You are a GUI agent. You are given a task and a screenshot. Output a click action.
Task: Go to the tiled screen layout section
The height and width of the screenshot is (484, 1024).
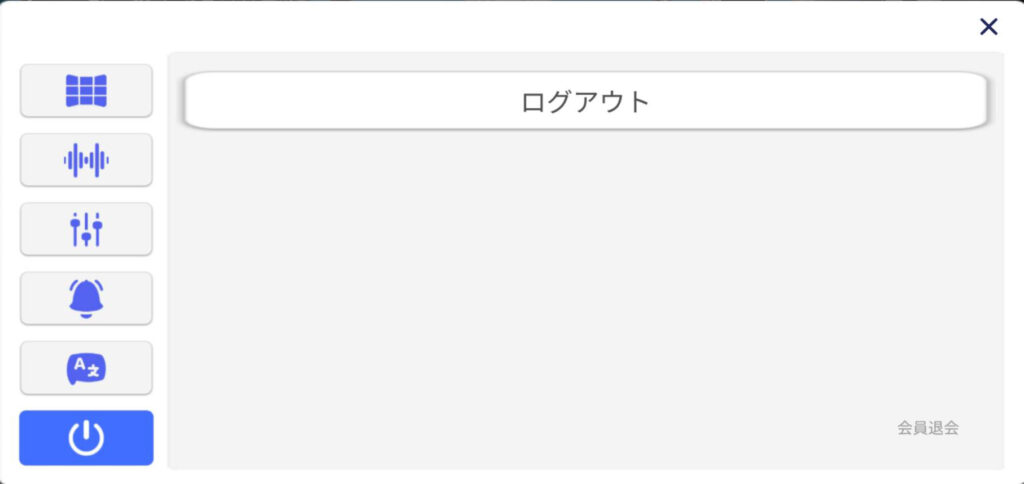[86, 91]
